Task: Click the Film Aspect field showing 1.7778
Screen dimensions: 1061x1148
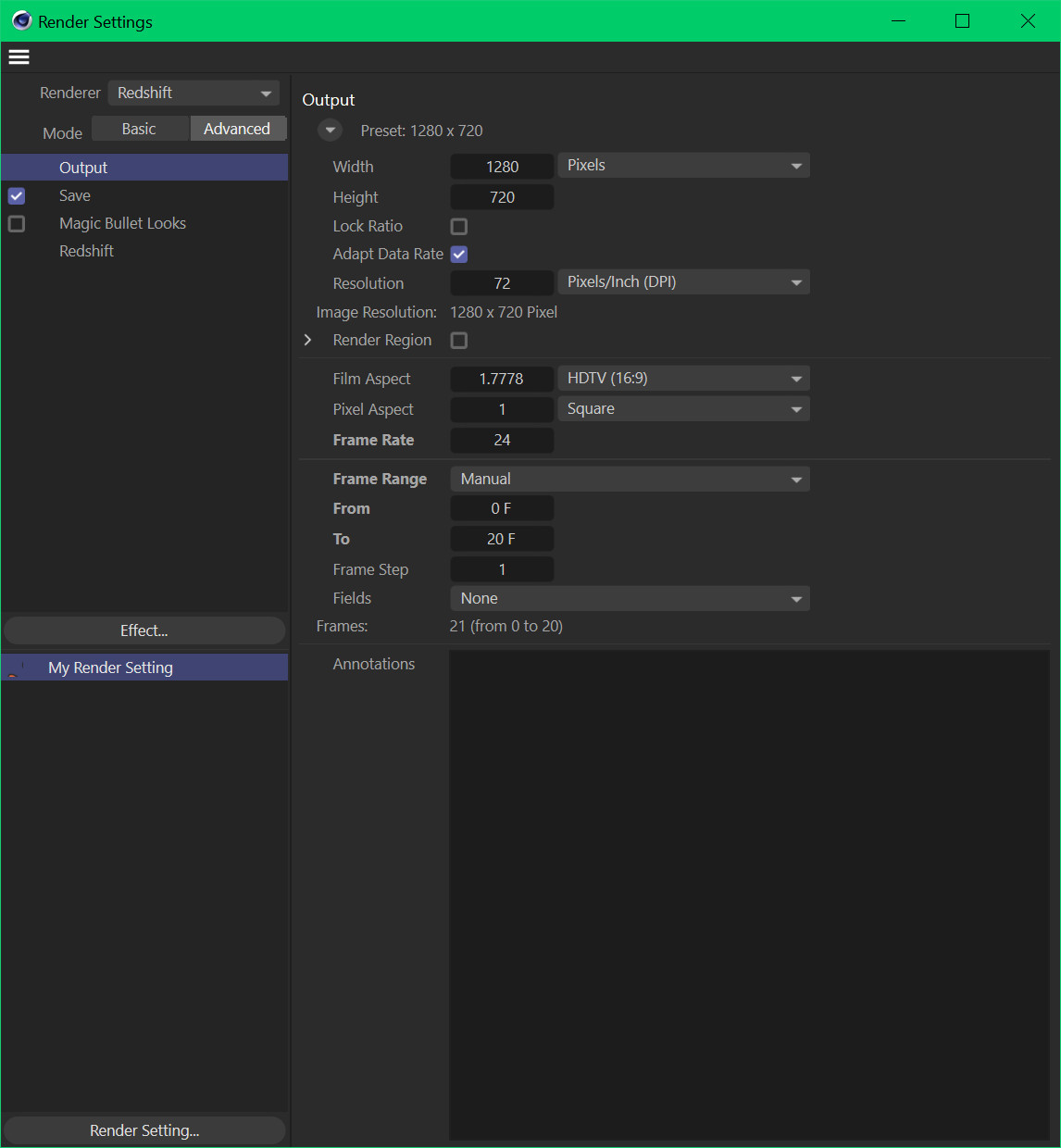Action: coord(502,379)
